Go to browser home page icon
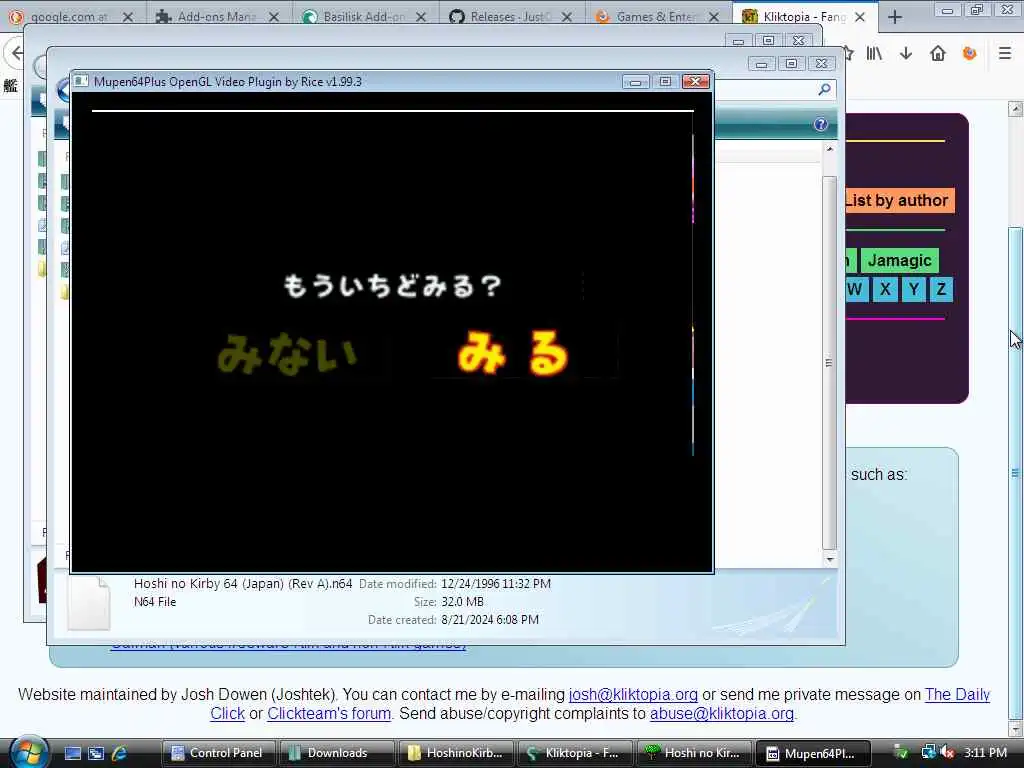The width and height of the screenshot is (1024, 768). (x=938, y=54)
